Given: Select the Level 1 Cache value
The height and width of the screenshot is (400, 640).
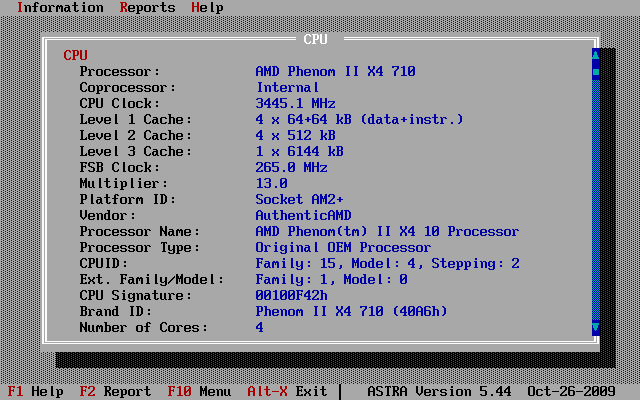Looking at the screenshot, I should [x=360, y=119].
